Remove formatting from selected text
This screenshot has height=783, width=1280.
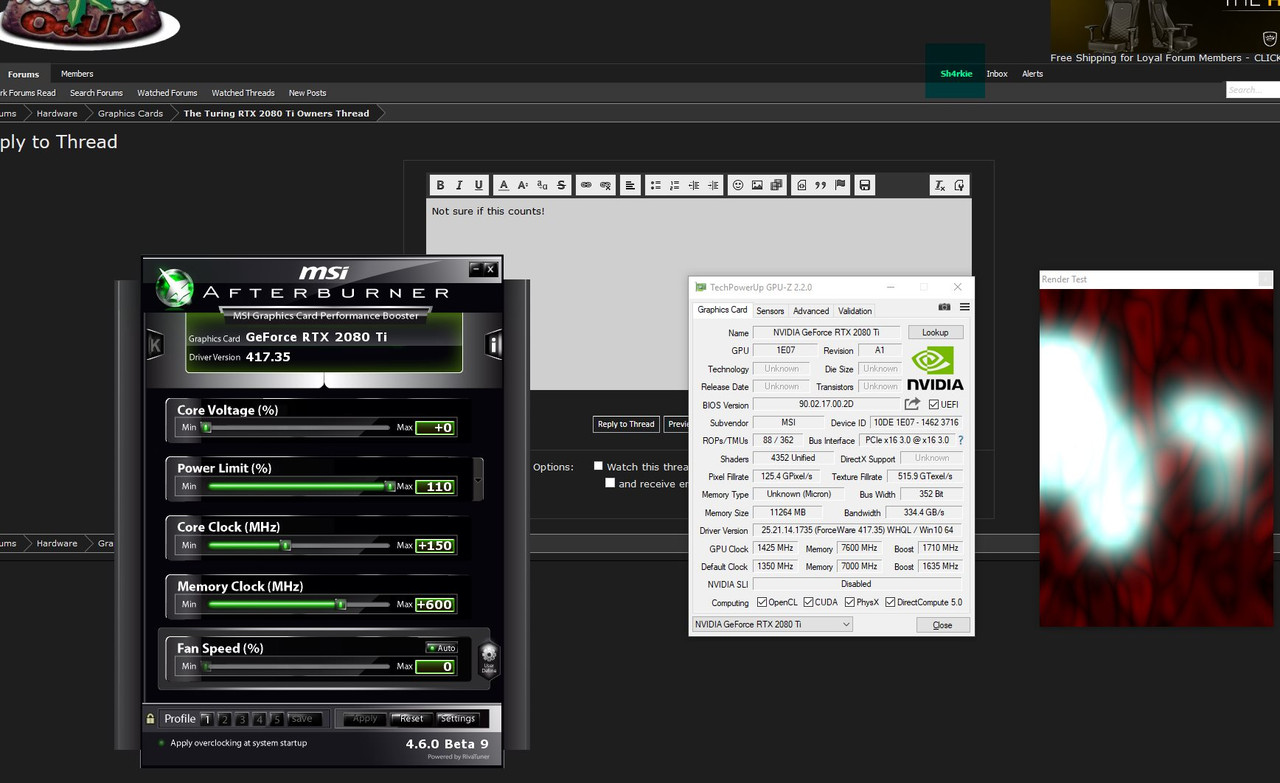click(940, 185)
